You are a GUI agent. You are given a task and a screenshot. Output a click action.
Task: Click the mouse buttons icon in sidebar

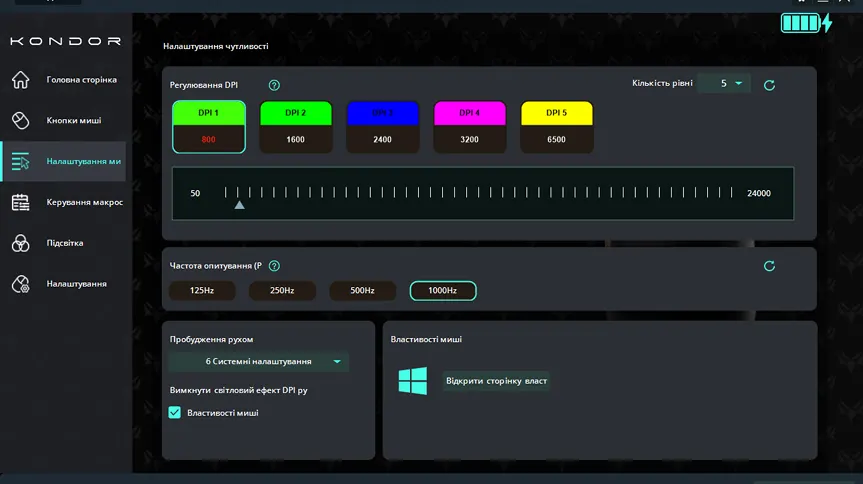pos(21,121)
